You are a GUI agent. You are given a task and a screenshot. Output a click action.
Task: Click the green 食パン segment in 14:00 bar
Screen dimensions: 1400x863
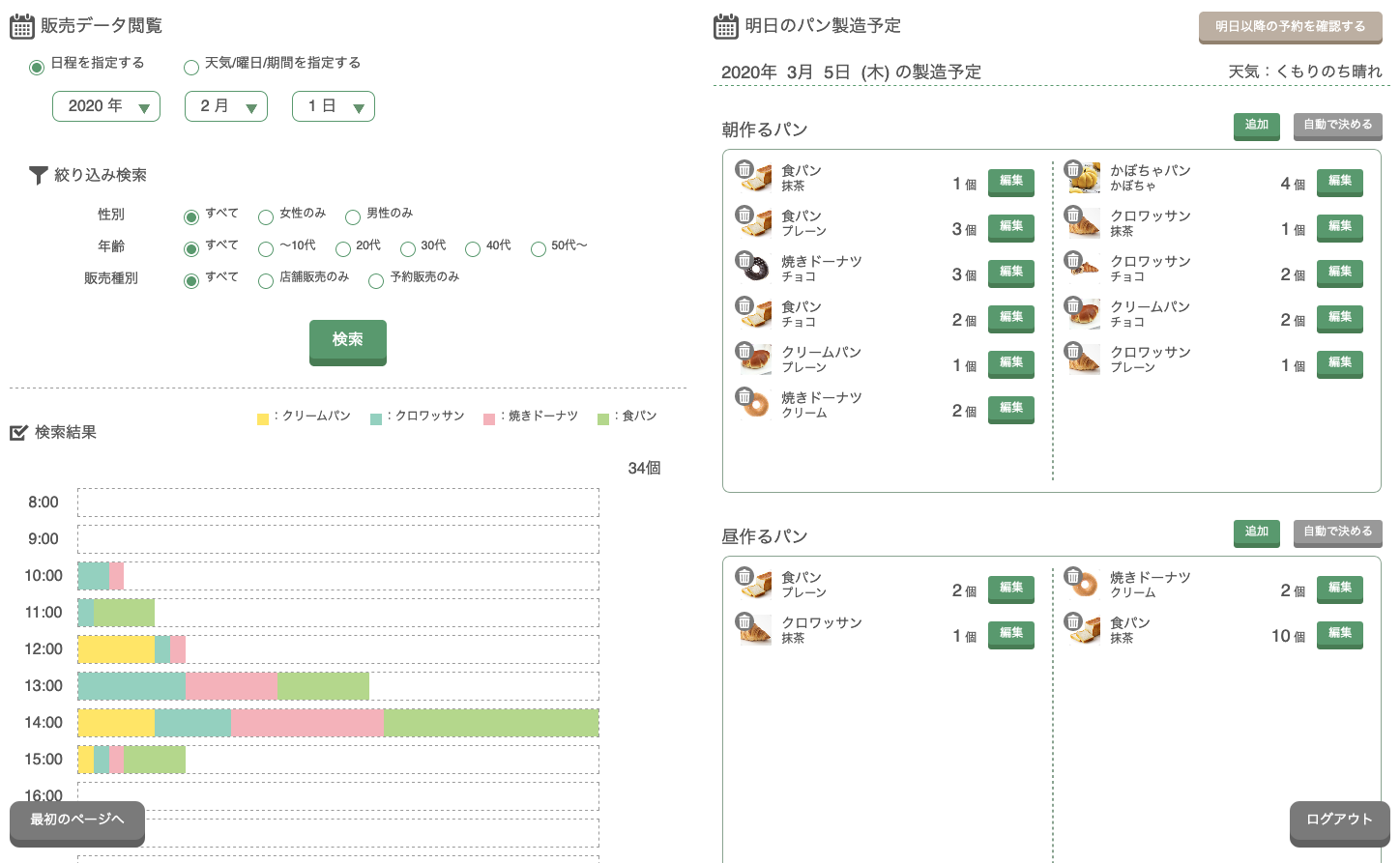click(491, 723)
